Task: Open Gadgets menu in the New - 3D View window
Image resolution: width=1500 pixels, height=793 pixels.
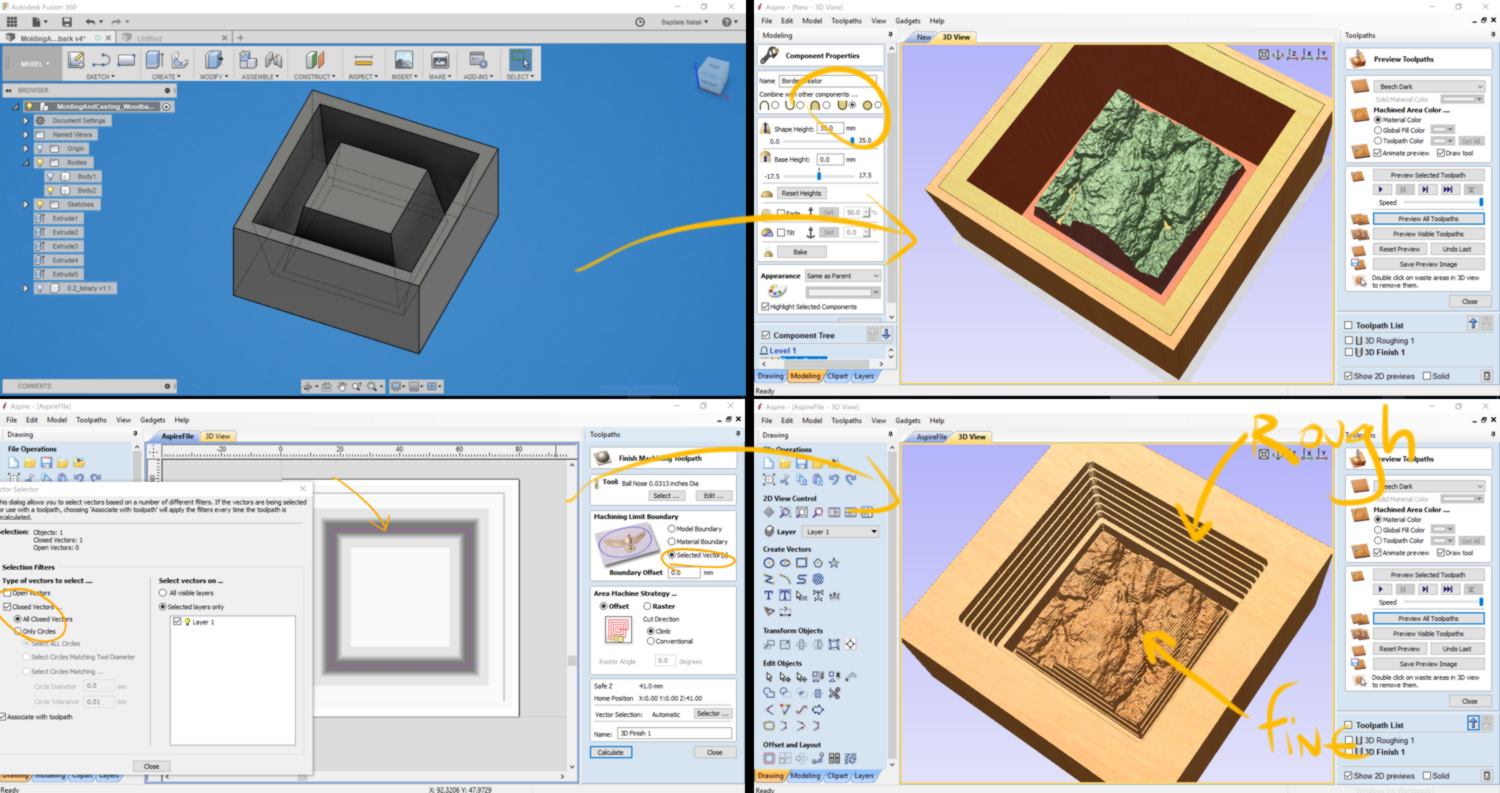Action: pyautogui.click(x=907, y=20)
